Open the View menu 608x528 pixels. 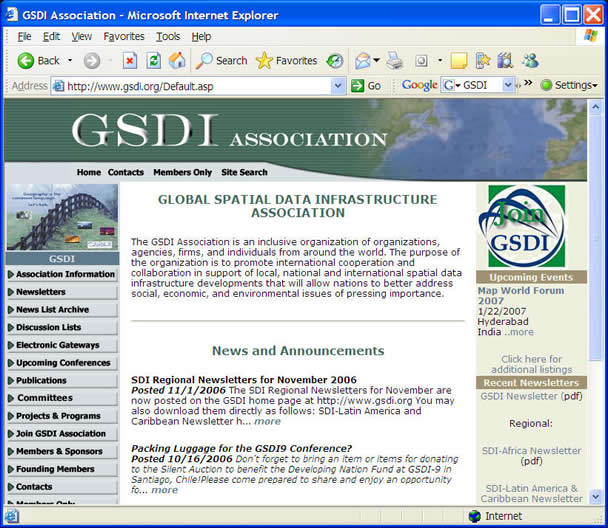pos(81,37)
